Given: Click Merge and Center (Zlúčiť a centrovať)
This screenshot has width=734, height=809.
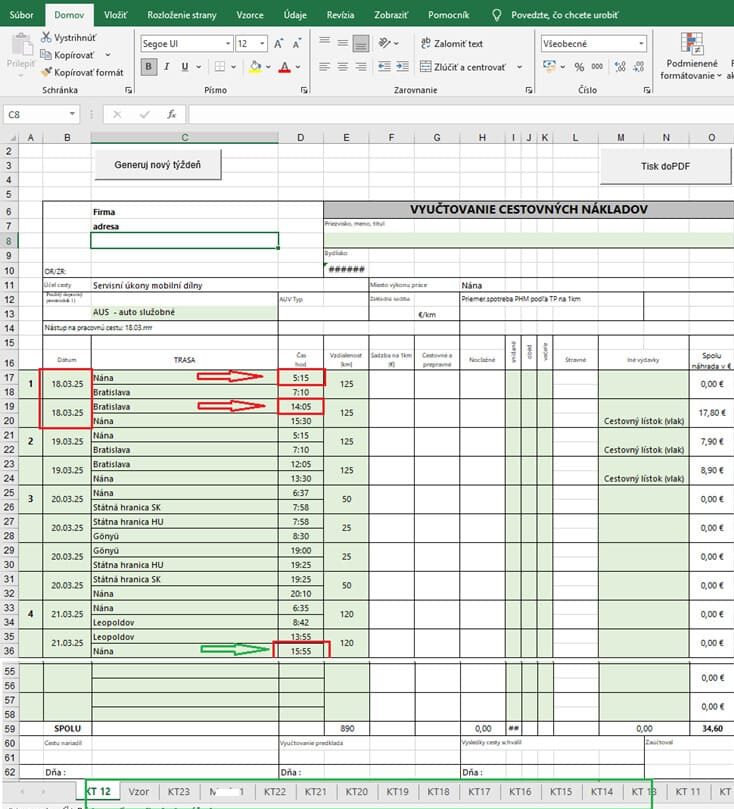Looking at the screenshot, I should [463, 67].
